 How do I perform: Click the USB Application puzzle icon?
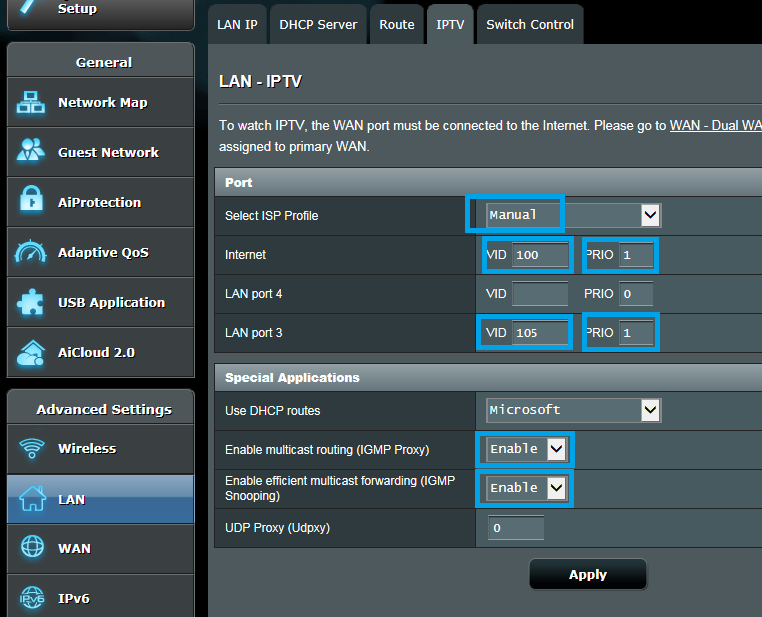pos(30,302)
